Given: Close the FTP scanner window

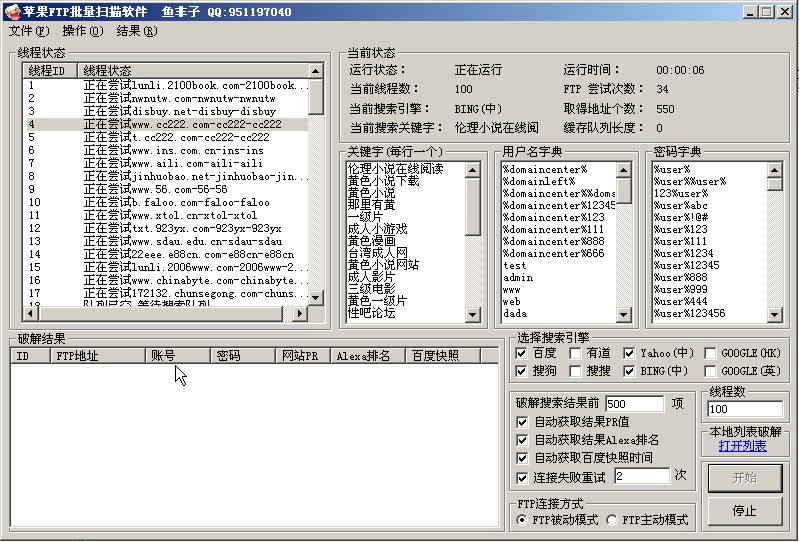Looking at the screenshot, I should [785, 12].
